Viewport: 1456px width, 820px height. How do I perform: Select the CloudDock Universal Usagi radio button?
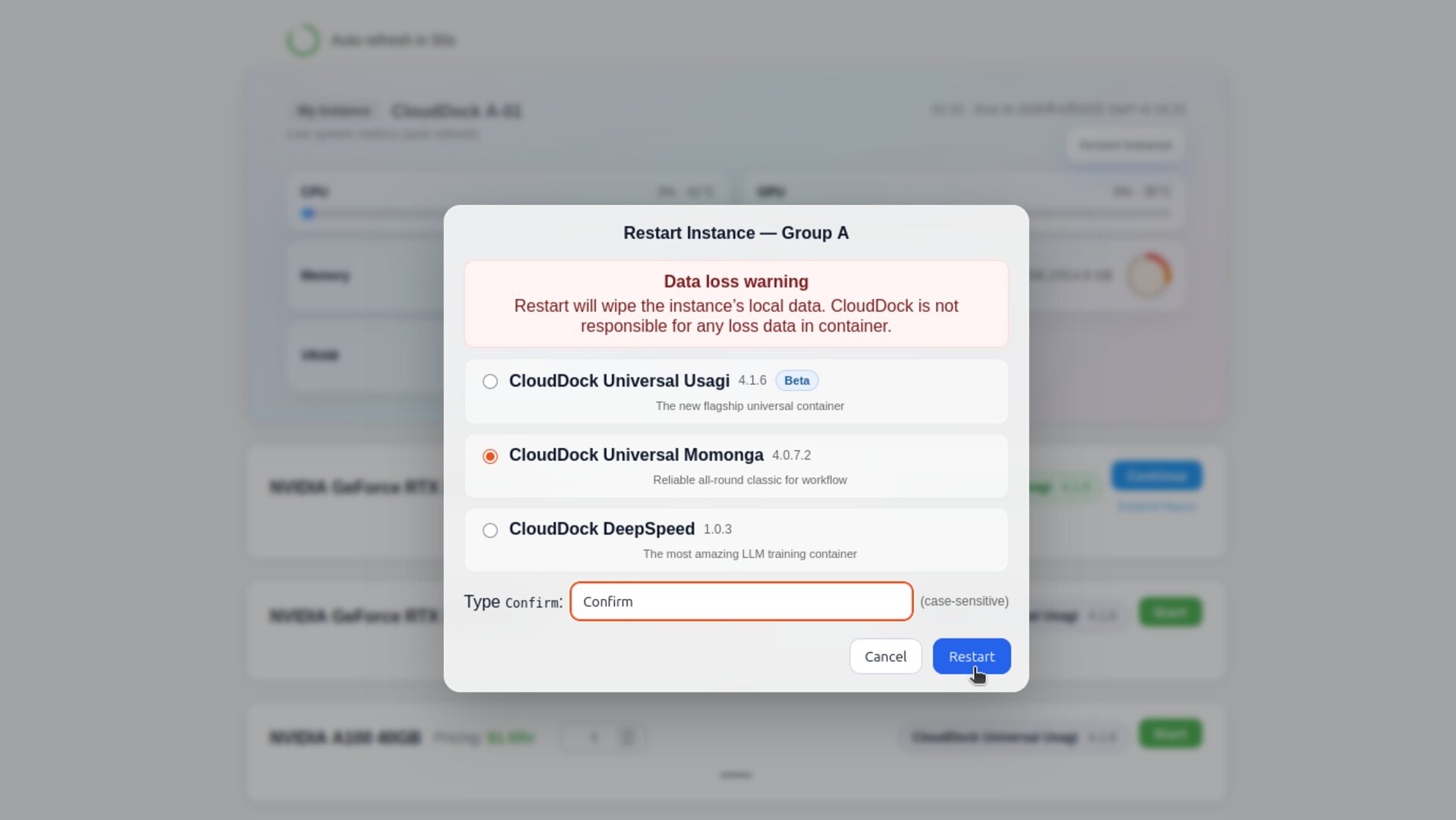coord(490,381)
